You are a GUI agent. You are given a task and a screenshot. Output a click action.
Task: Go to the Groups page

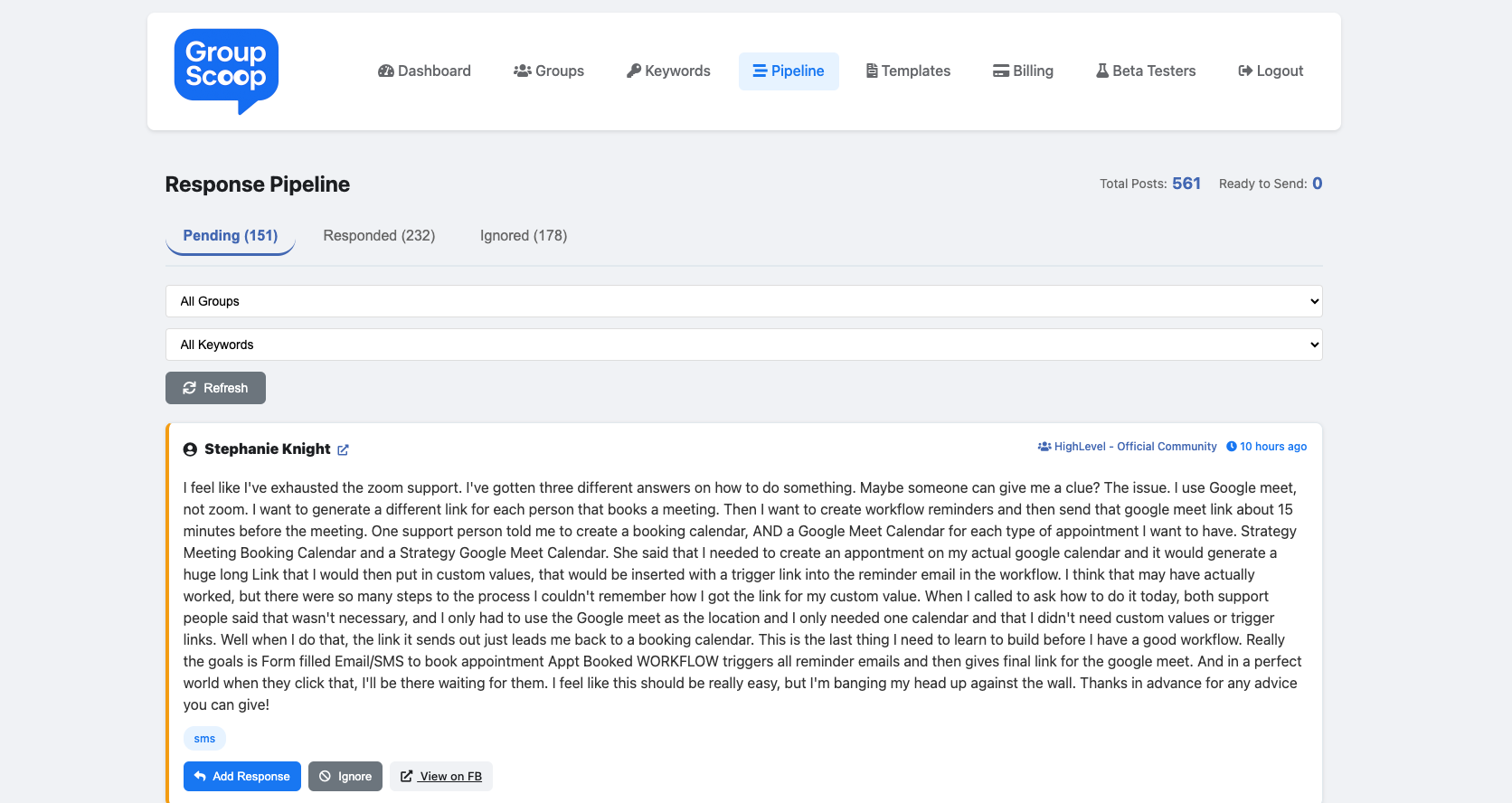[549, 71]
